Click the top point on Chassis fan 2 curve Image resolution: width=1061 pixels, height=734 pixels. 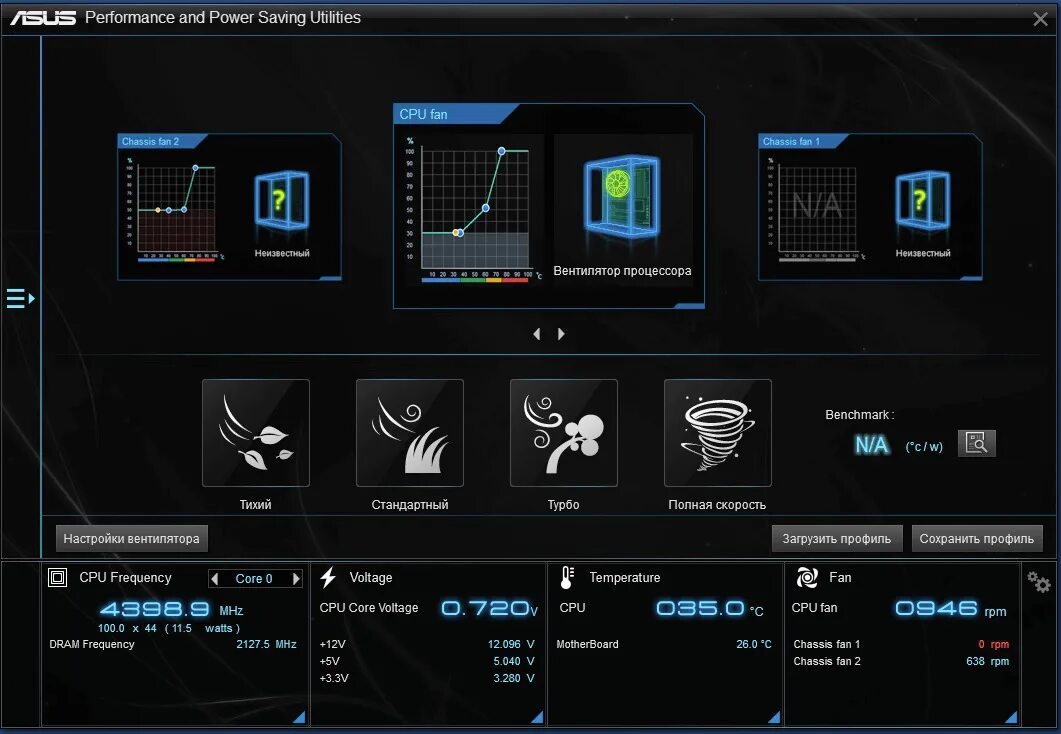click(196, 168)
